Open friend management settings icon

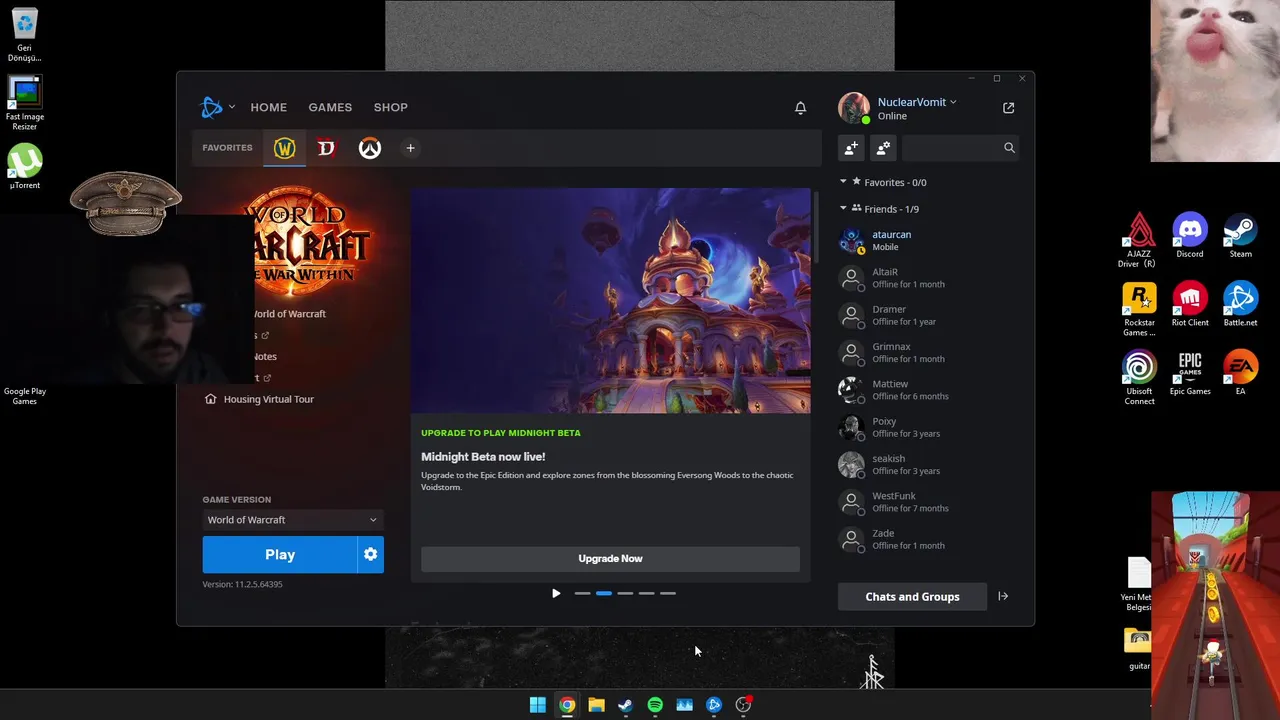[x=883, y=148]
